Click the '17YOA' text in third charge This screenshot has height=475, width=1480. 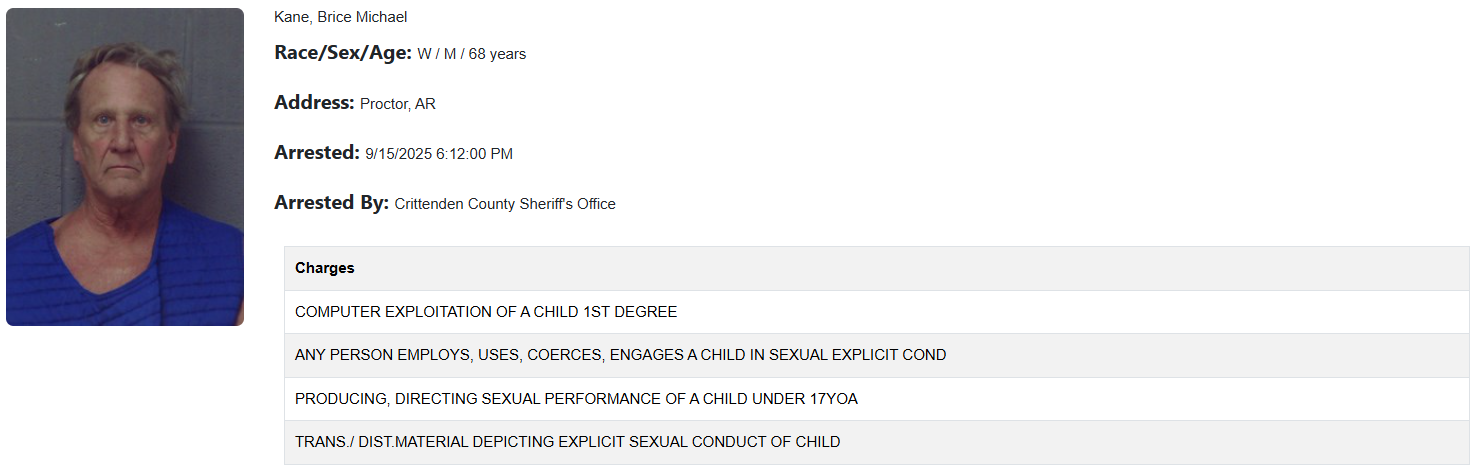coord(833,399)
